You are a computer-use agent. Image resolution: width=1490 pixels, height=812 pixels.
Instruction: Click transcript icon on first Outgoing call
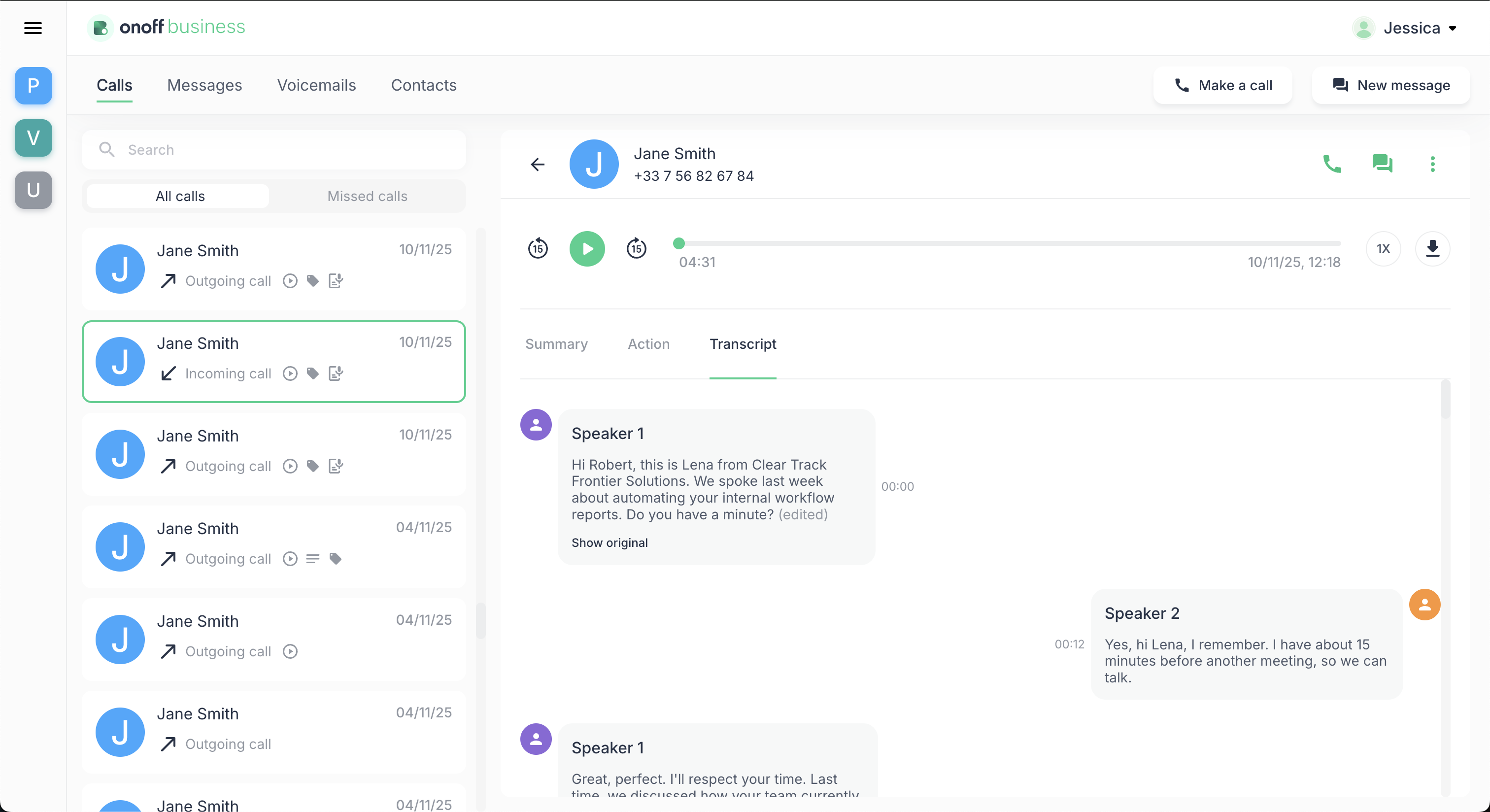point(336,281)
